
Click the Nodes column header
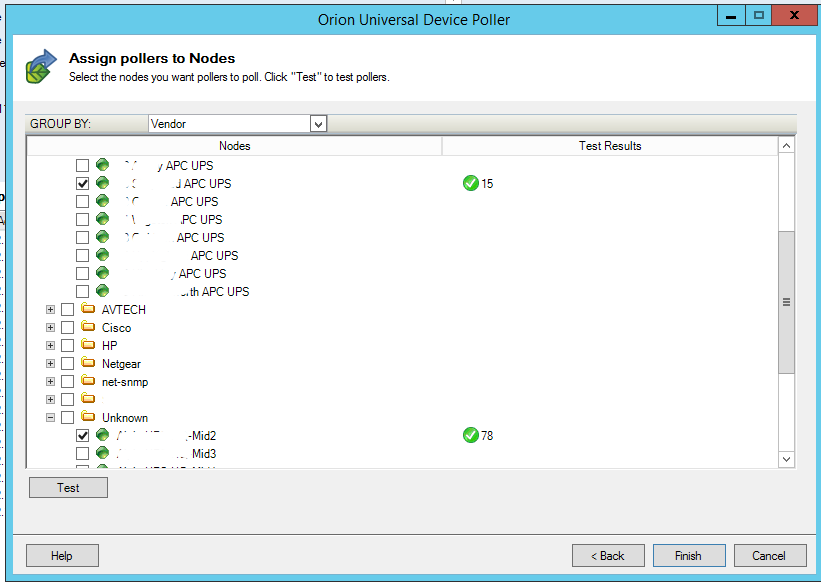pos(234,146)
